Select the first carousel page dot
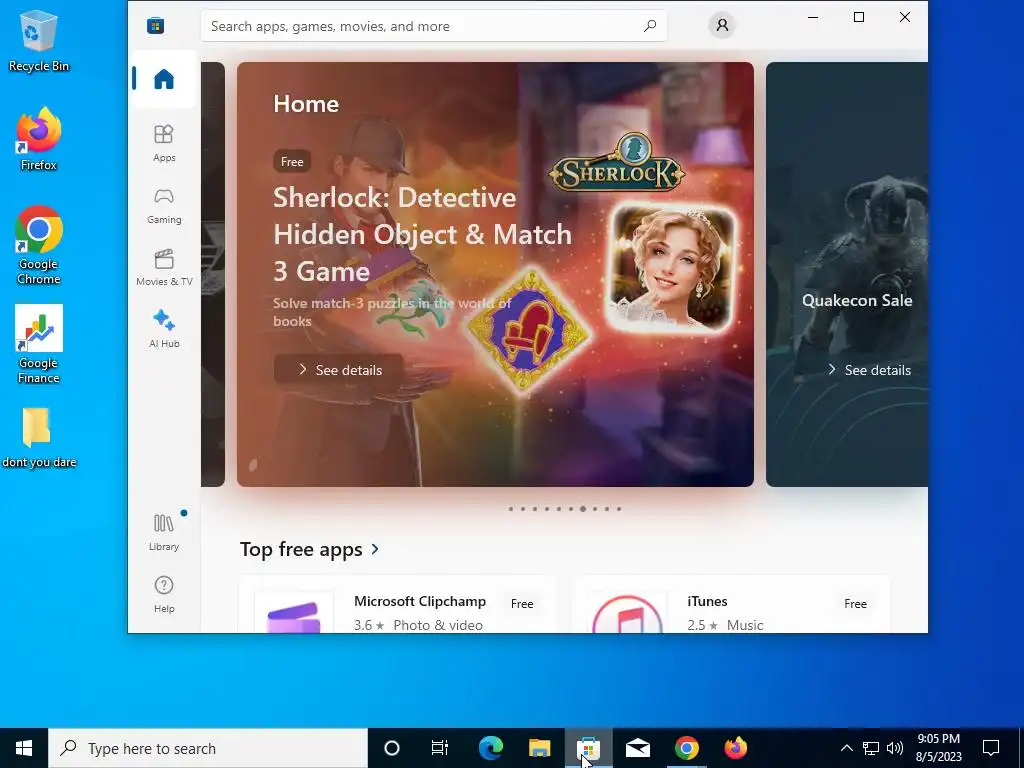Viewport: 1024px width, 768px height. point(511,509)
